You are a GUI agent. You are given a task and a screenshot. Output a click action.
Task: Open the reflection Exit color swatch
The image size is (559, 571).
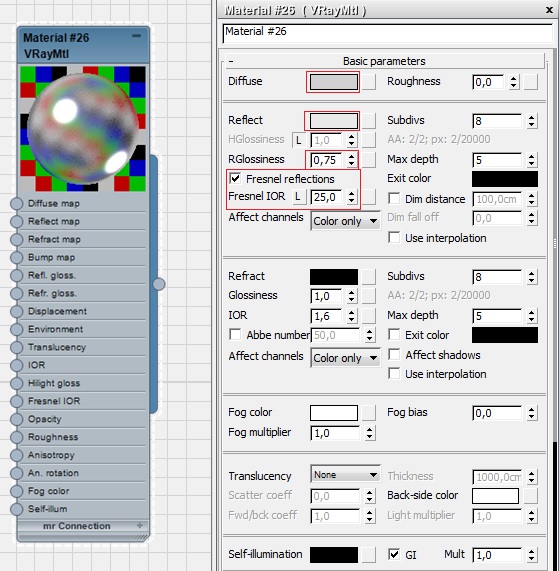point(505,179)
